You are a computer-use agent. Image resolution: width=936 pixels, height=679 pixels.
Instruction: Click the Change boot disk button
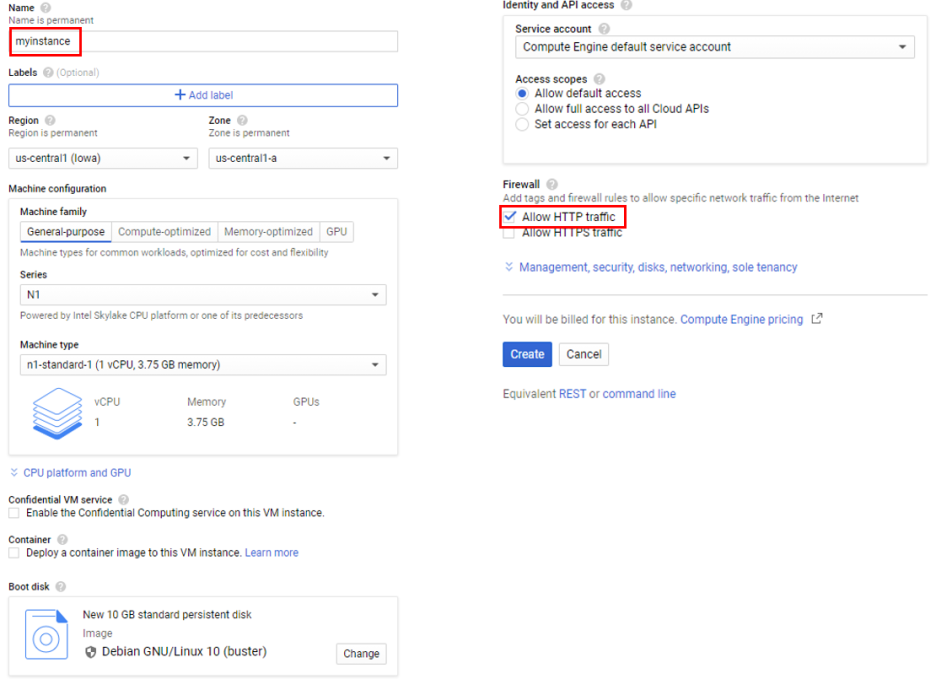tap(361, 653)
